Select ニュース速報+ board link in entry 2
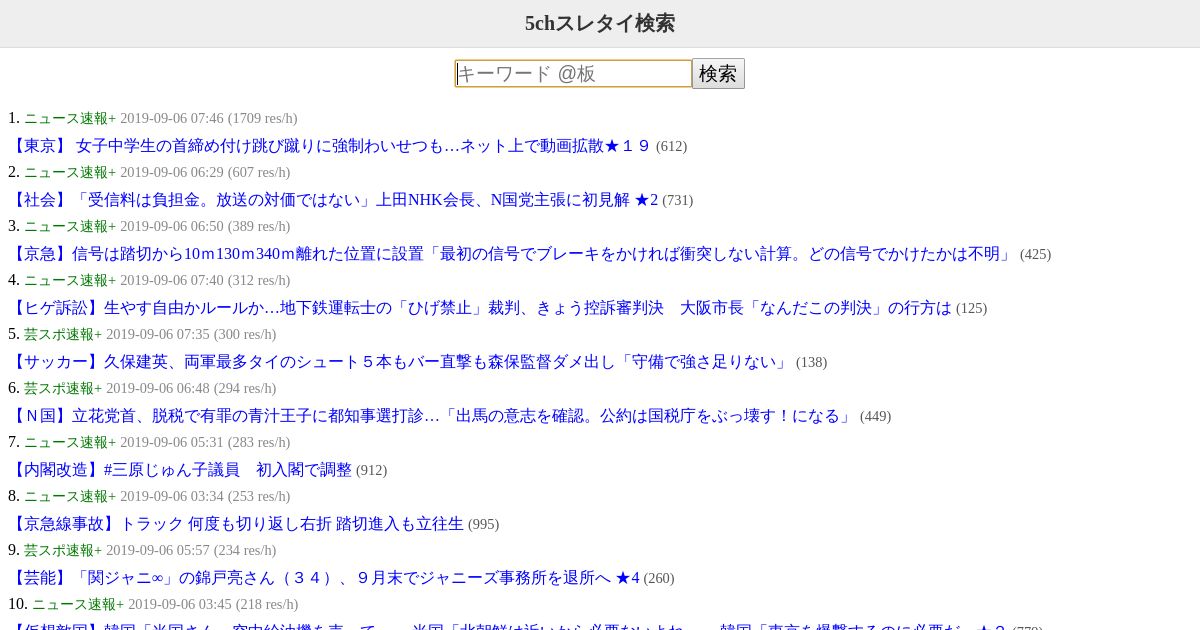The width and height of the screenshot is (1200, 630). pyautogui.click(x=70, y=172)
